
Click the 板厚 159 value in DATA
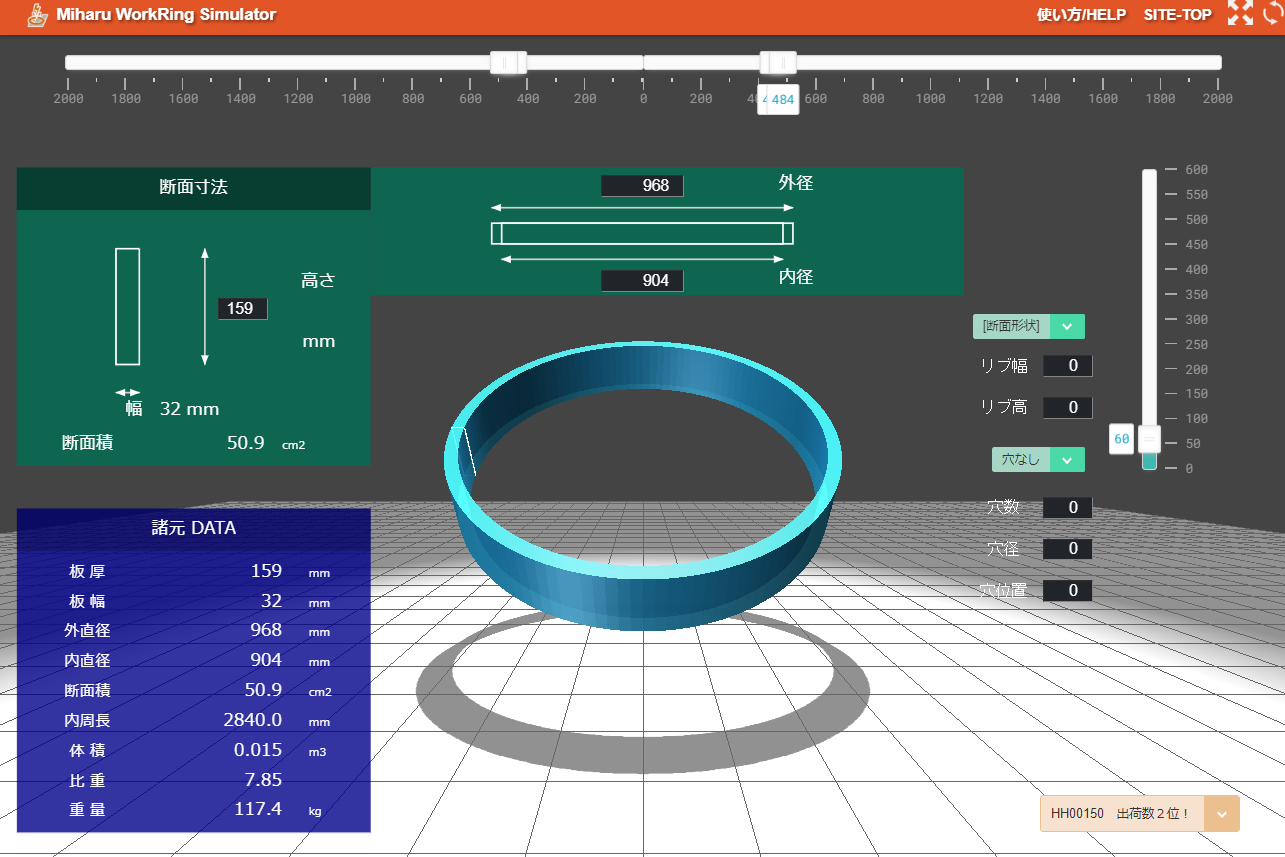266,571
